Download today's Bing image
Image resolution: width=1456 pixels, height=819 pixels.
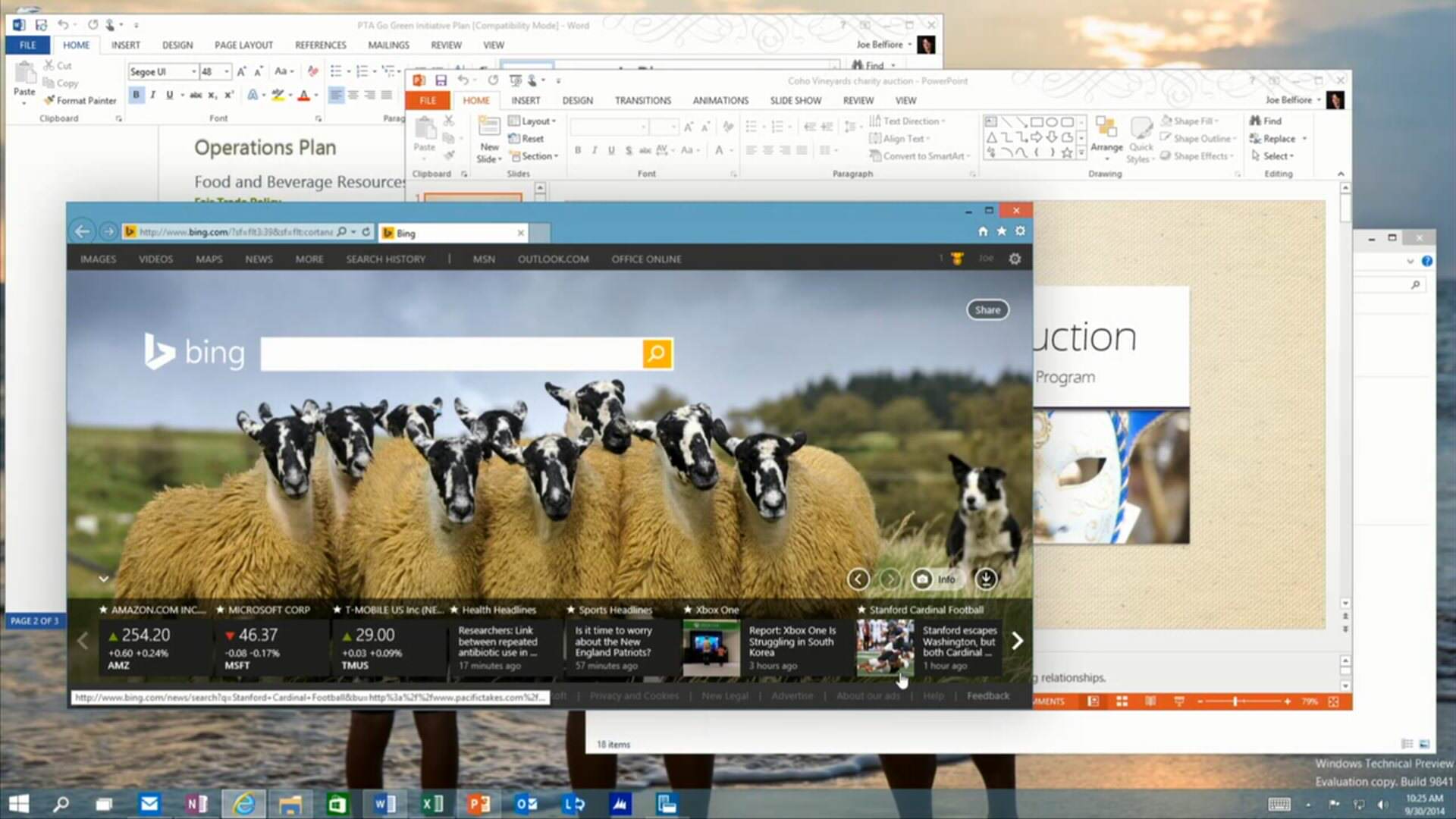pos(986,579)
